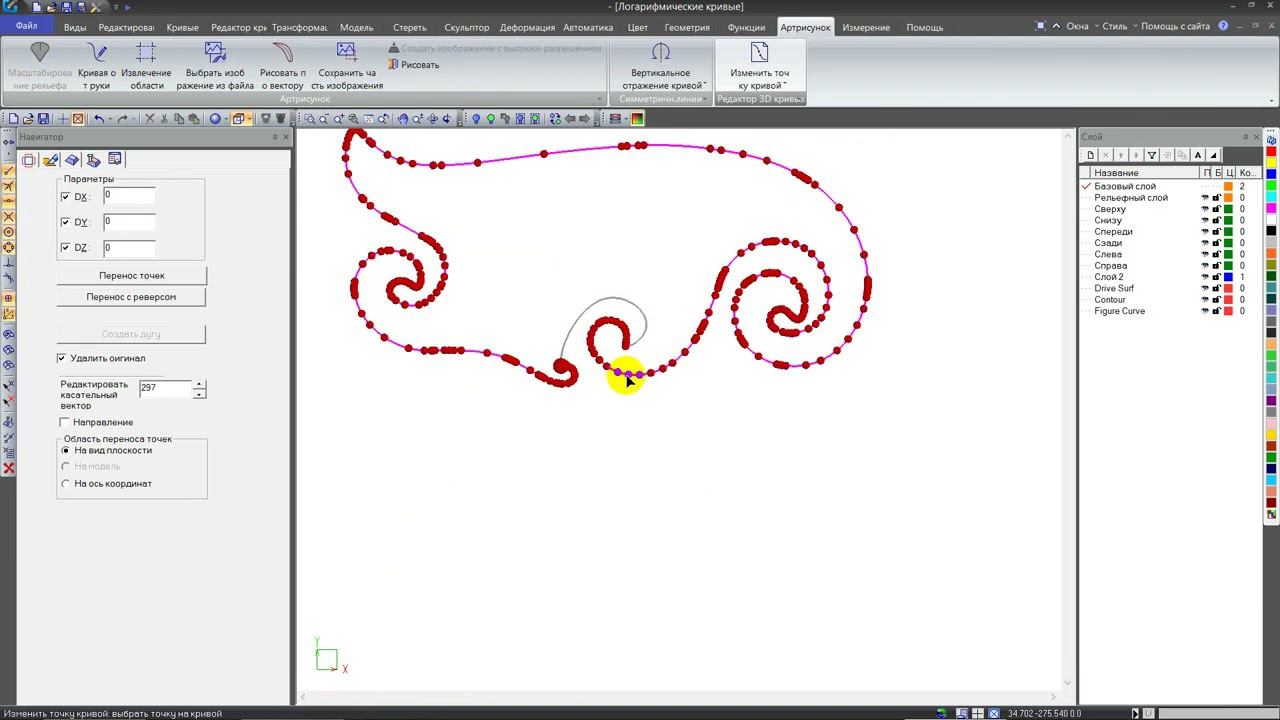Click the Перенос с реверсом button
The image size is (1280, 720).
pos(132,297)
